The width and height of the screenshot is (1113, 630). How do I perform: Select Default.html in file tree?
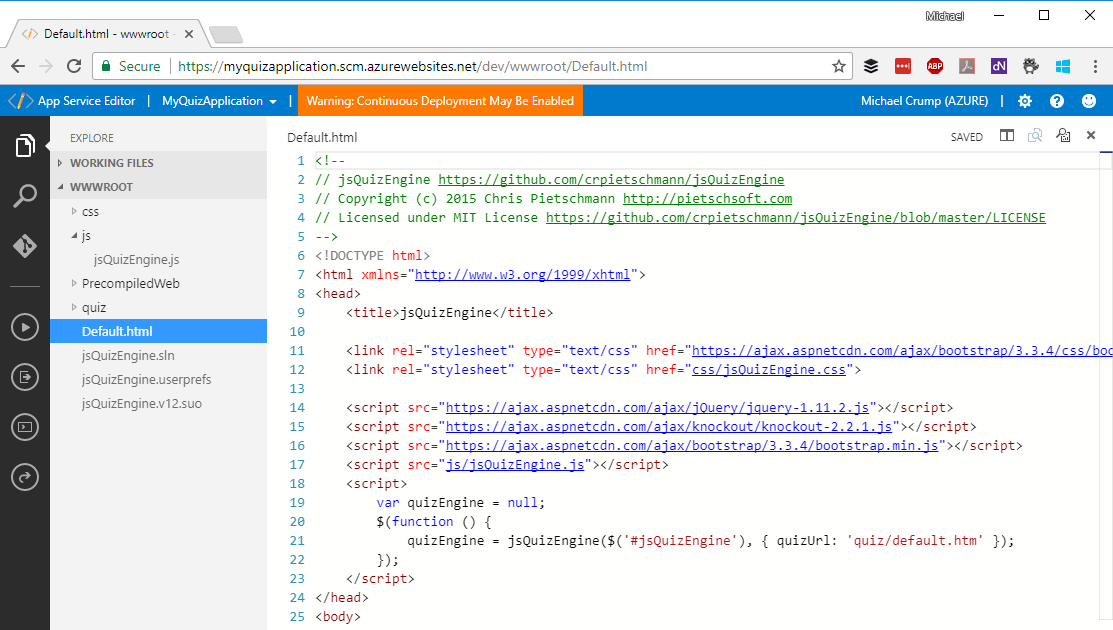[158, 331]
